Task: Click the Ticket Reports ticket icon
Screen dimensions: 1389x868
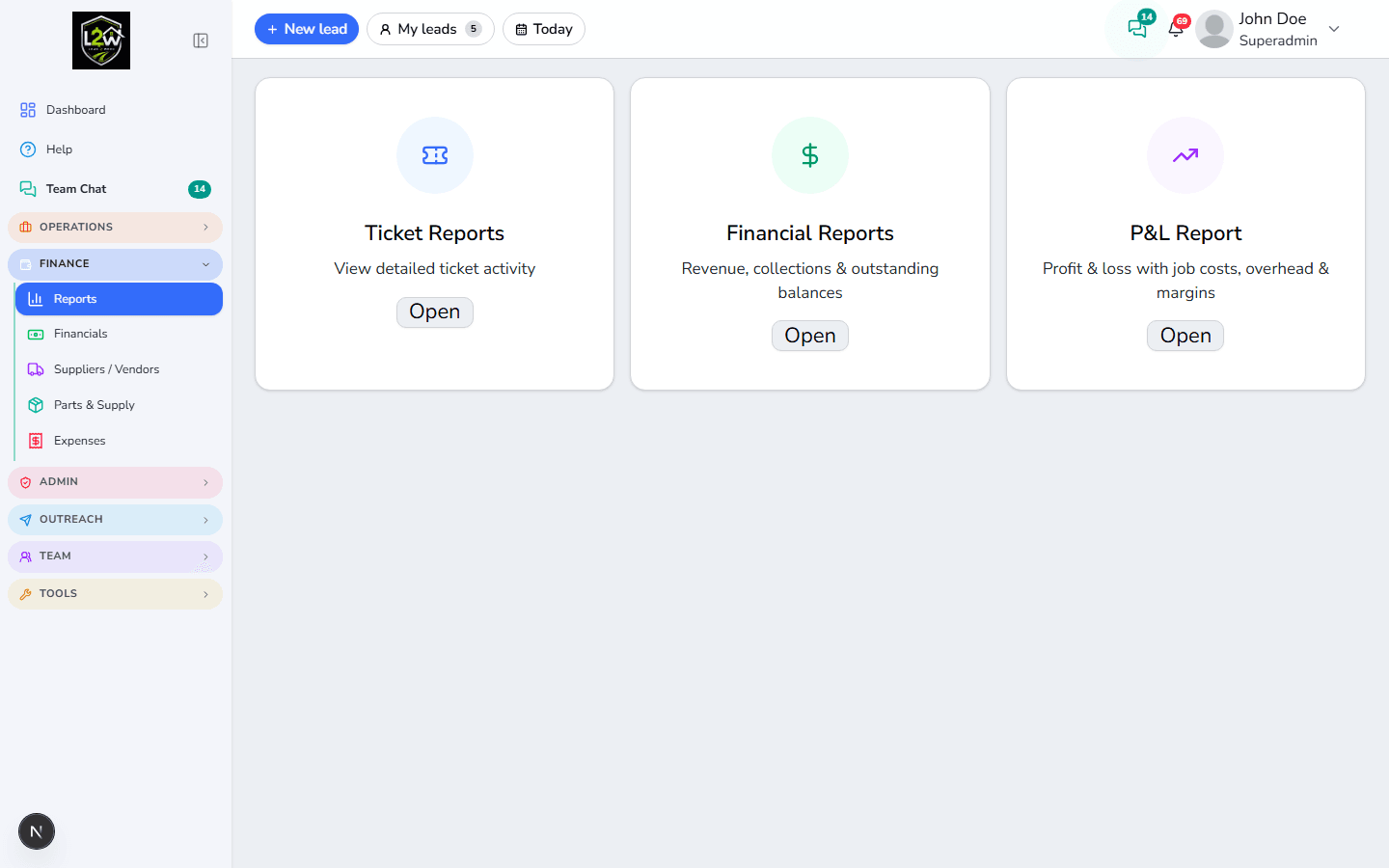Action: pos(435,155)
